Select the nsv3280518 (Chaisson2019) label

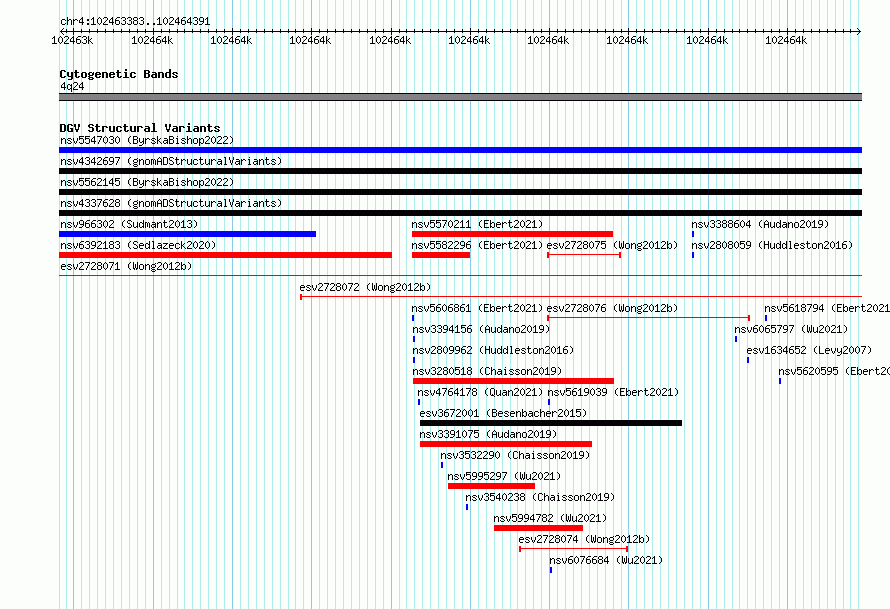pos(488,371)
